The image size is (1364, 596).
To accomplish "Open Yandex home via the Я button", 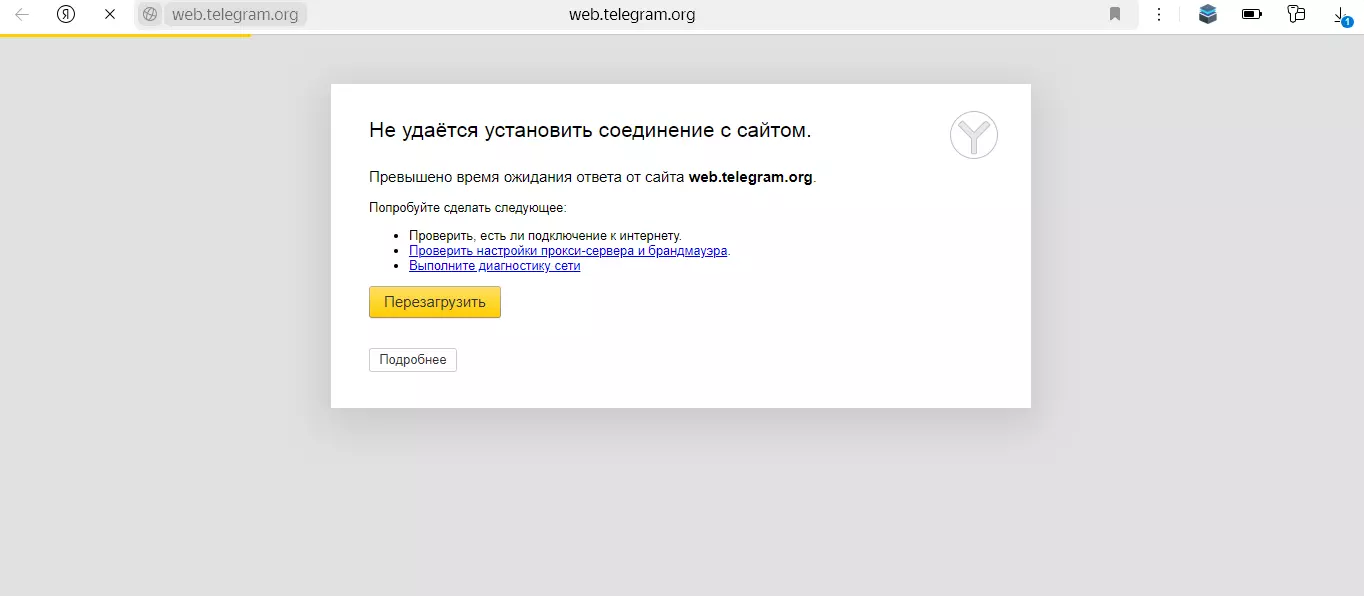I will [66, 15].
